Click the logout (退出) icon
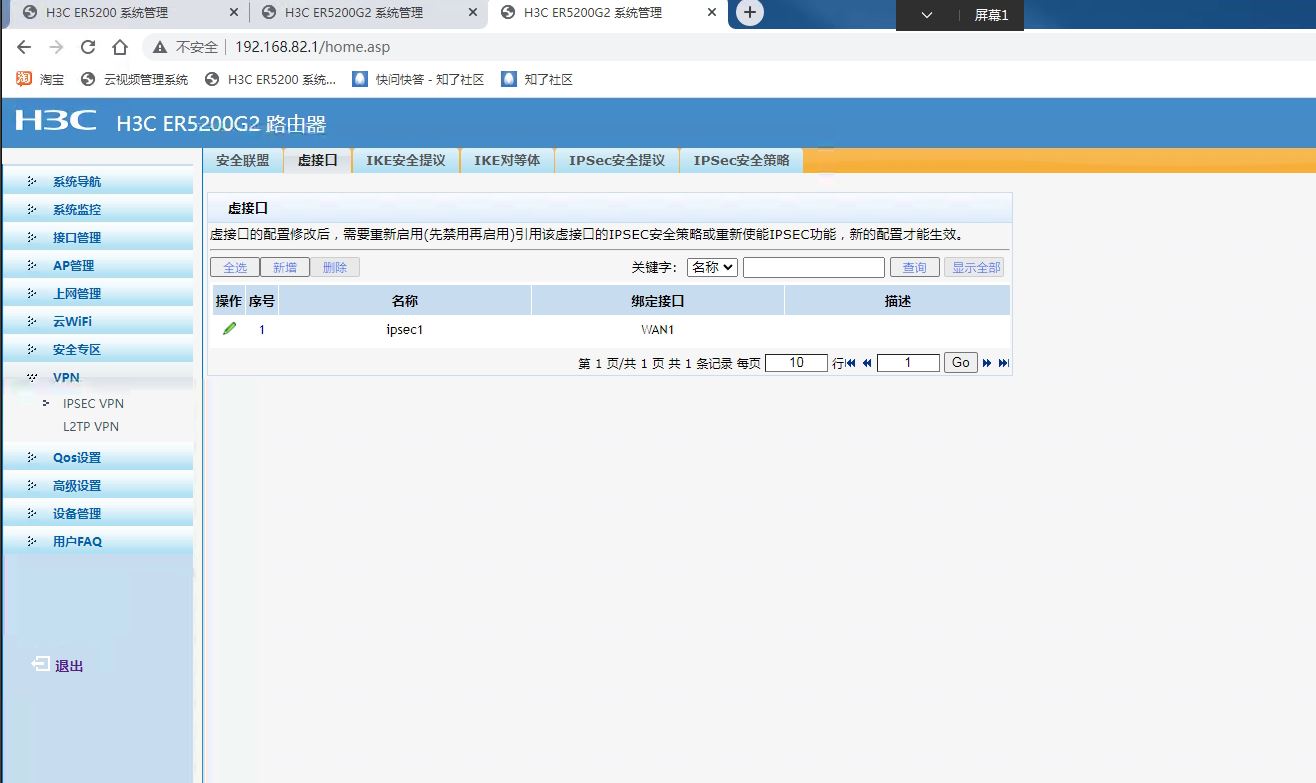1316x783 pixels. pyautogui.click(x=41, y=665)
